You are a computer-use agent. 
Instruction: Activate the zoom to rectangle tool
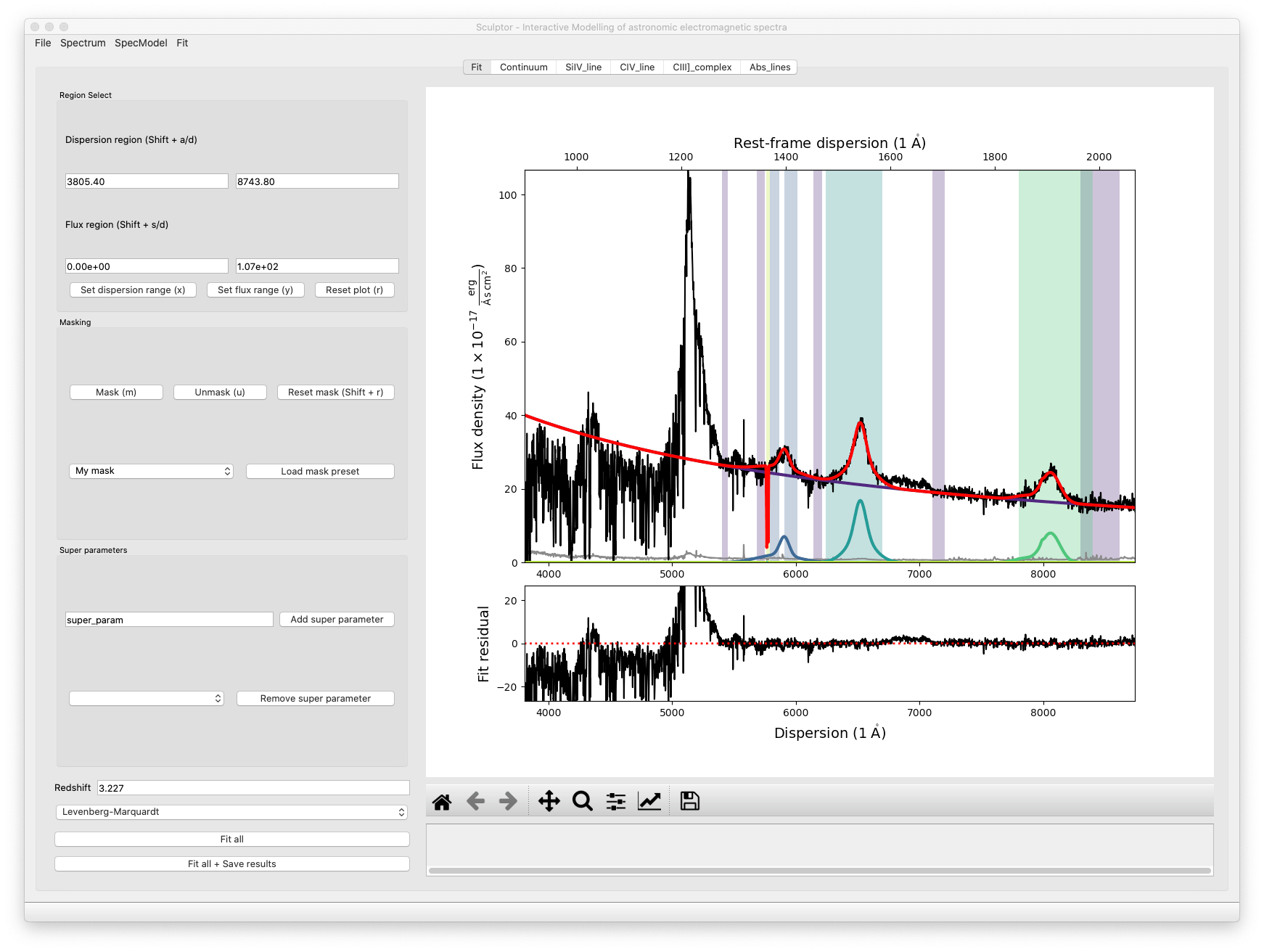coord(583,802)
